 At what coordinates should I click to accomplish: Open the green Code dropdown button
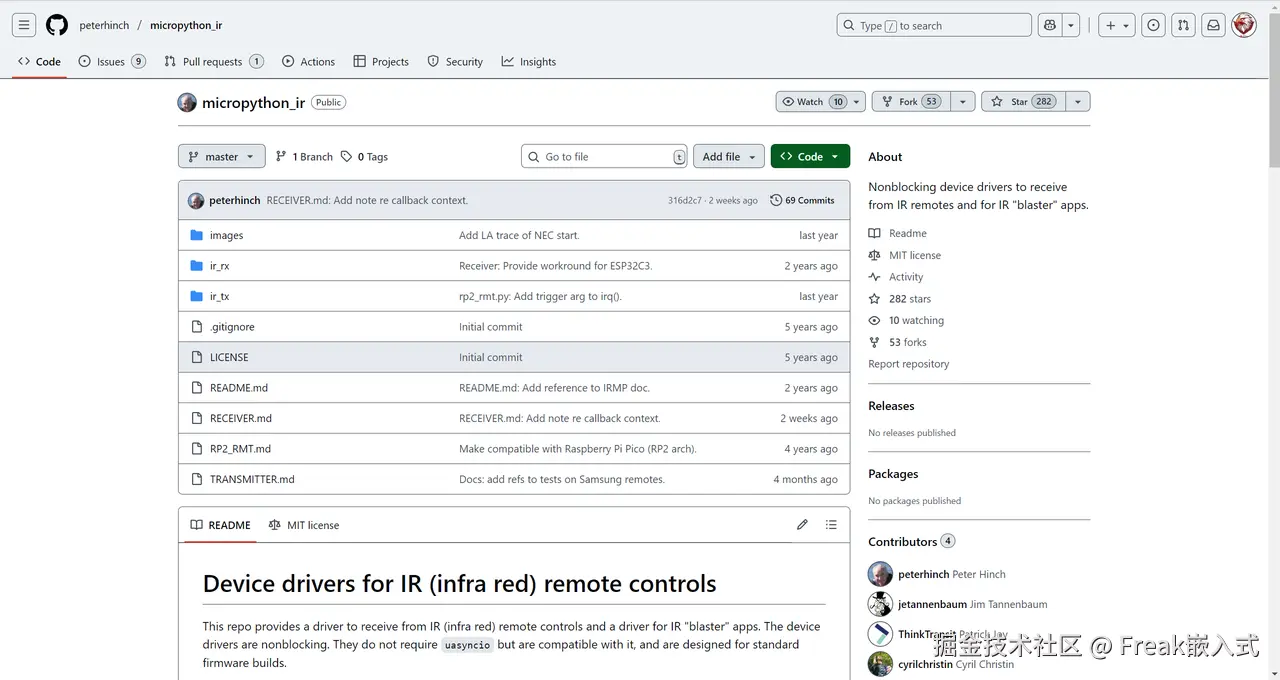click(x=810, y=157)
